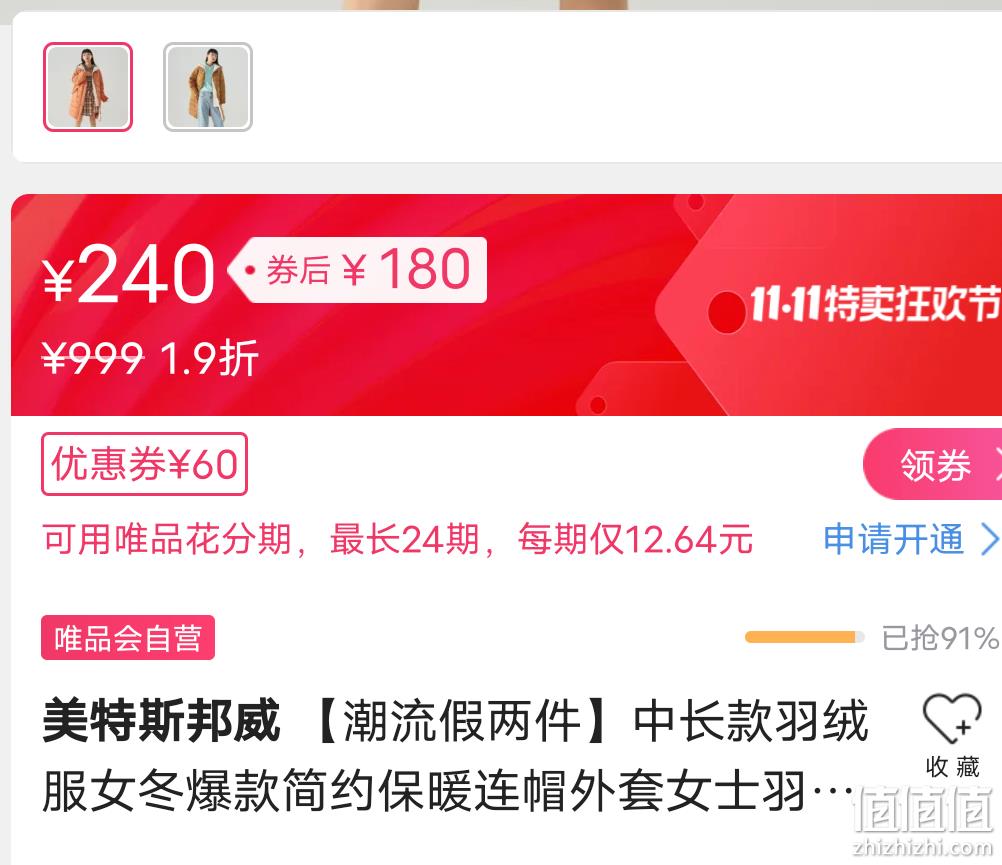Viewport: 1002px width, 865px height.
Task: Tap the ¥999 original price
Action: pyautogui.click(x=92, y=358)
